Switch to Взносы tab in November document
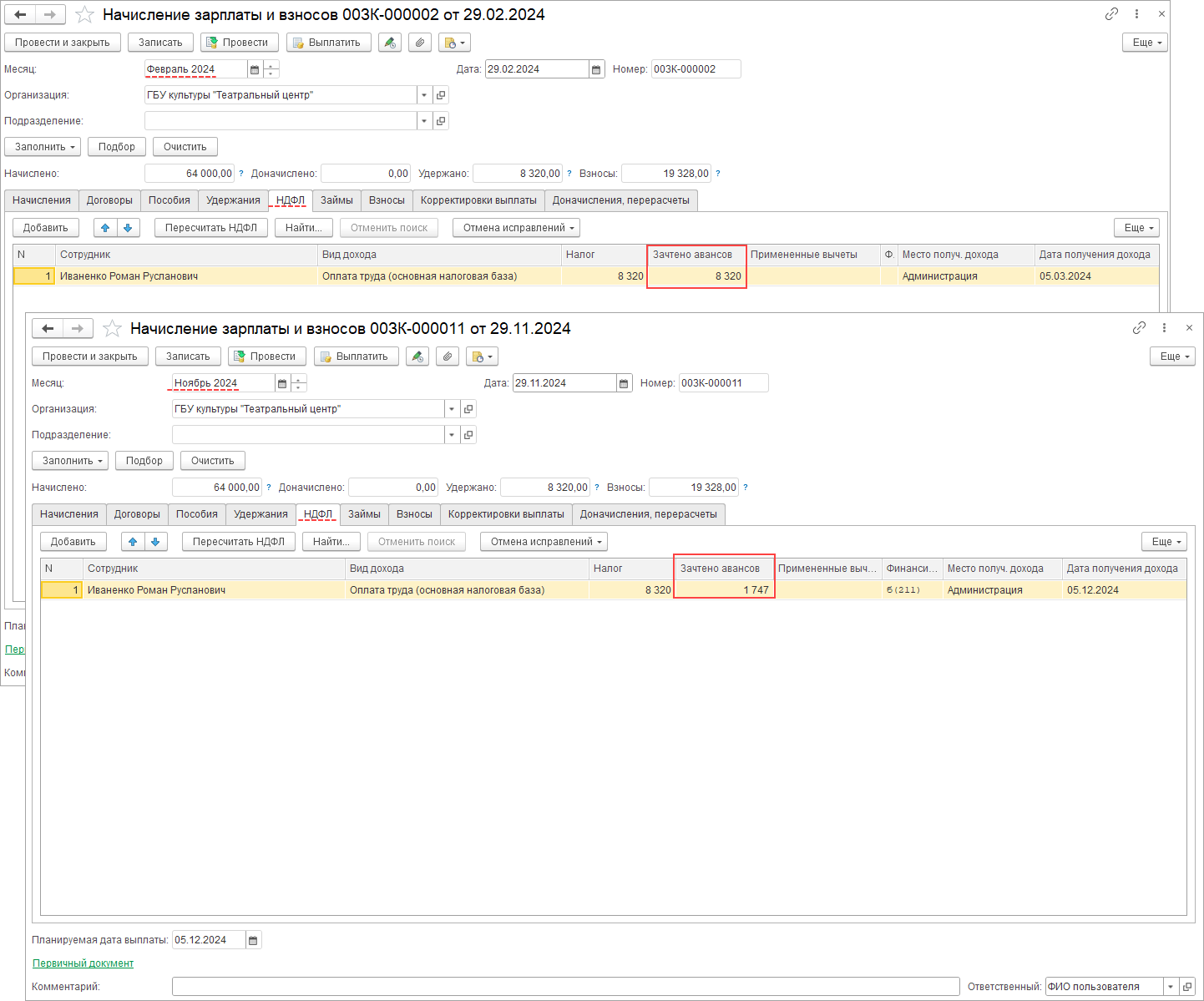The width and height of the screenshot is (1204, 1001). 414,514
